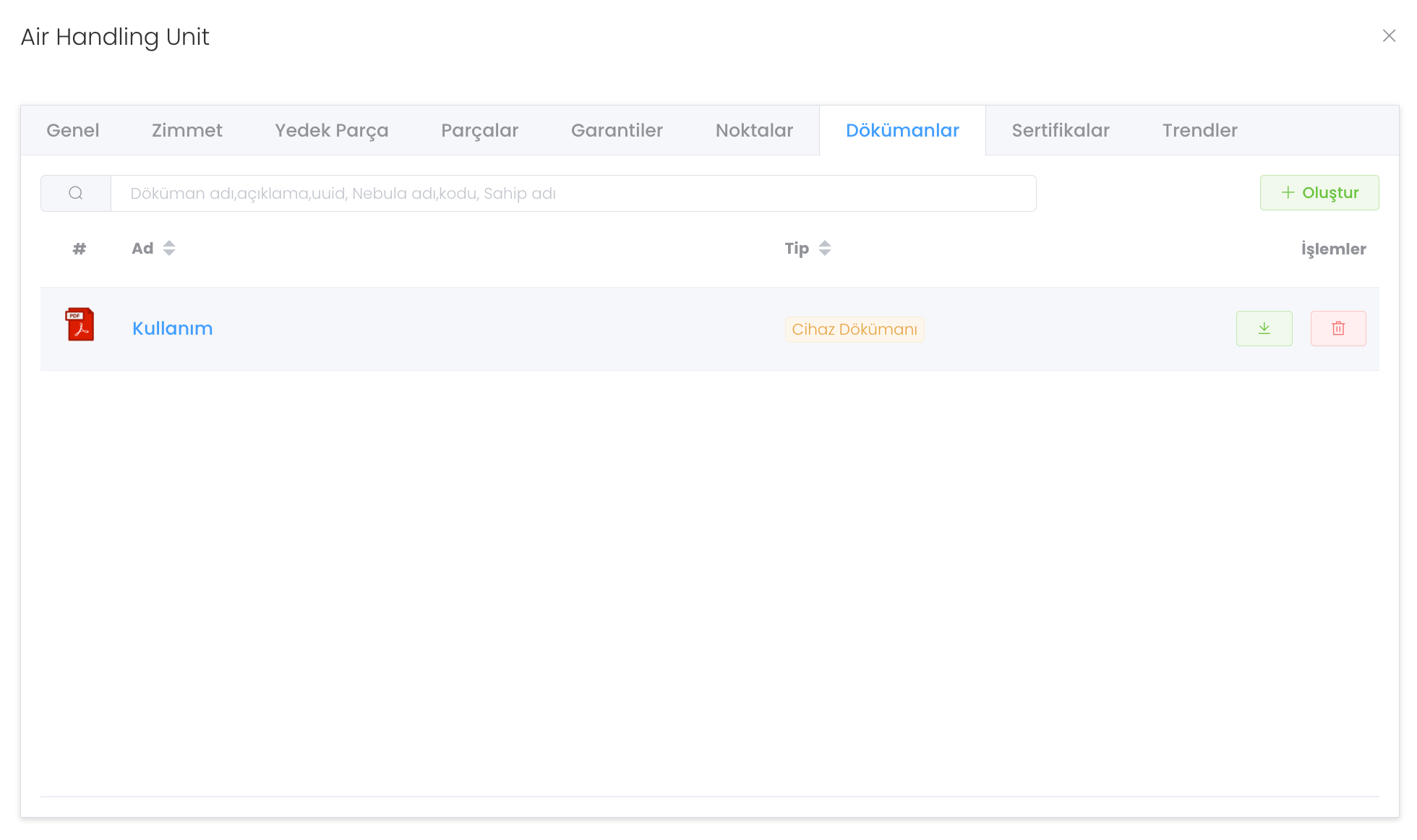Image resolution: width=1417 pixels, height=840 pixels.
Task: Sort by Ad column arrows
Action: (x=169, y=249)
